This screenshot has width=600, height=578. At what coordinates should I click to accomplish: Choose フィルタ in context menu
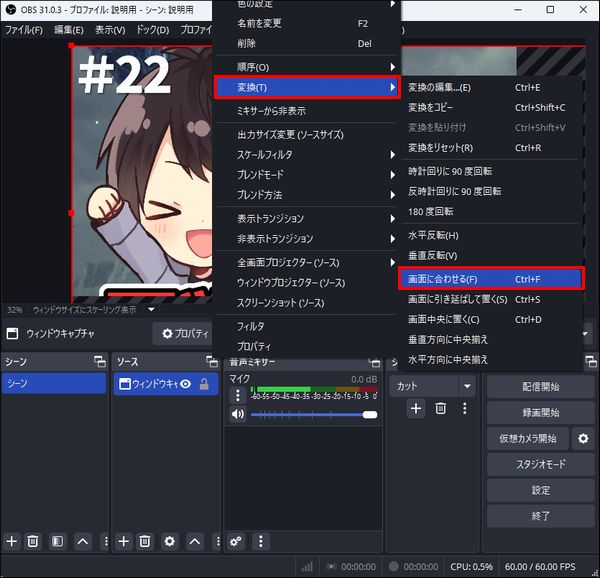(x=307, y=326)
